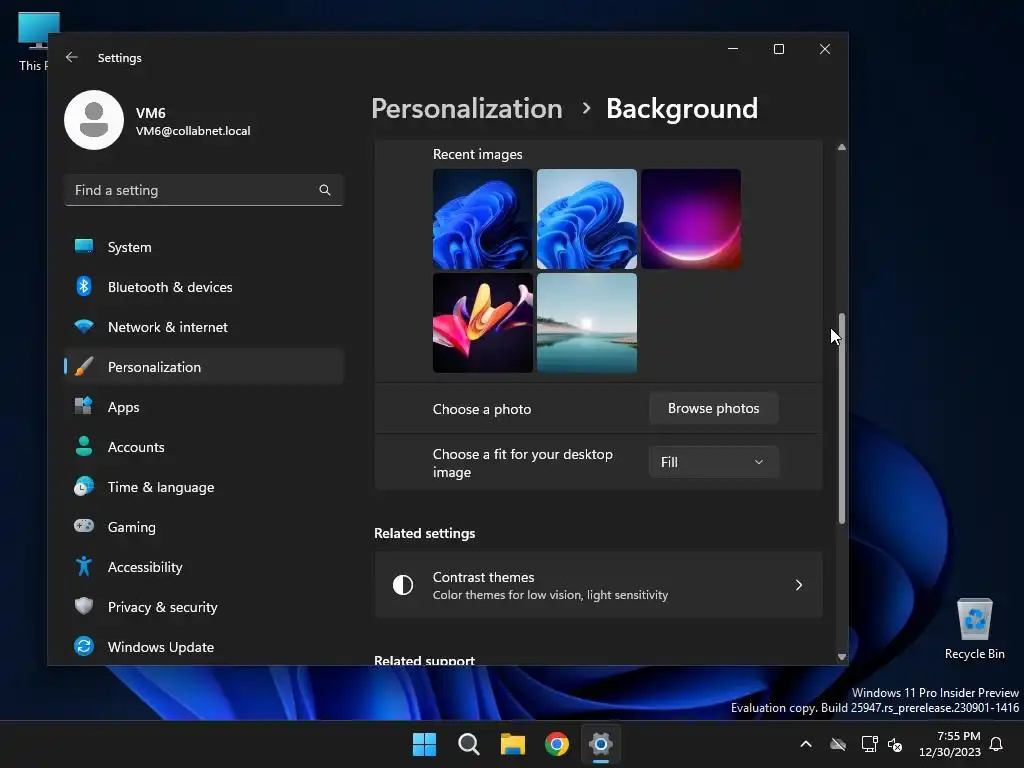
Task: Click 'Choose a fit for your desktop image'
Action: pos(522,463)
